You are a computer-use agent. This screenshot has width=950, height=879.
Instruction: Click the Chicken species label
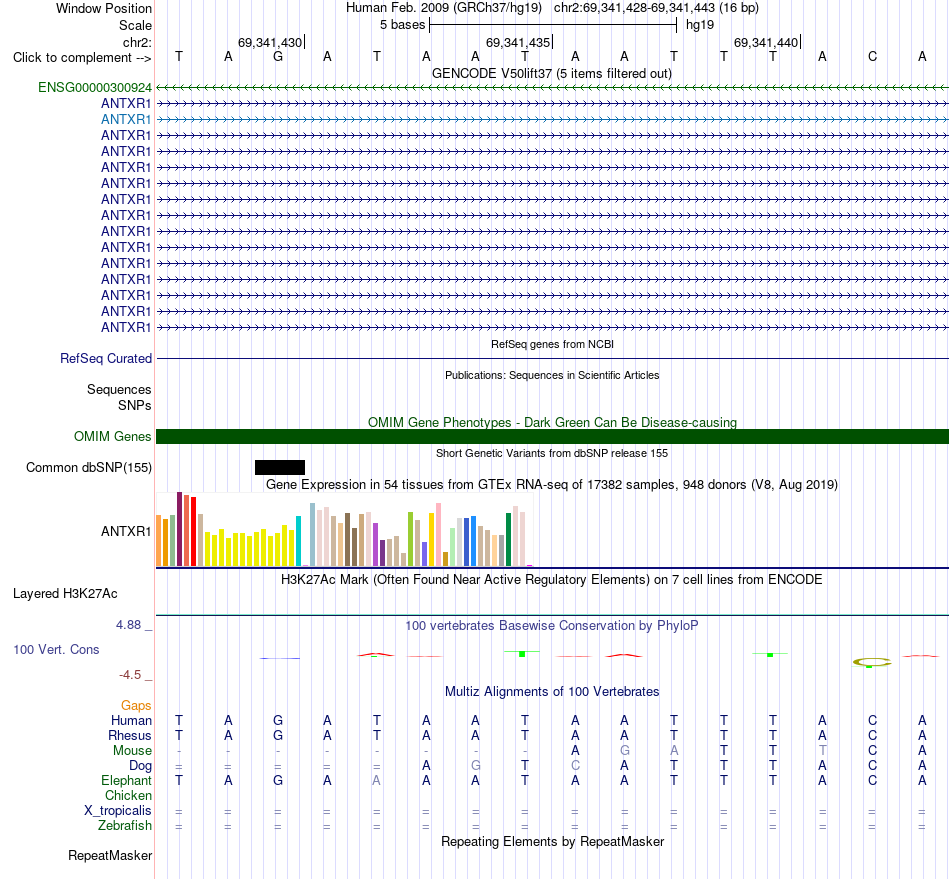pos(128,795)
